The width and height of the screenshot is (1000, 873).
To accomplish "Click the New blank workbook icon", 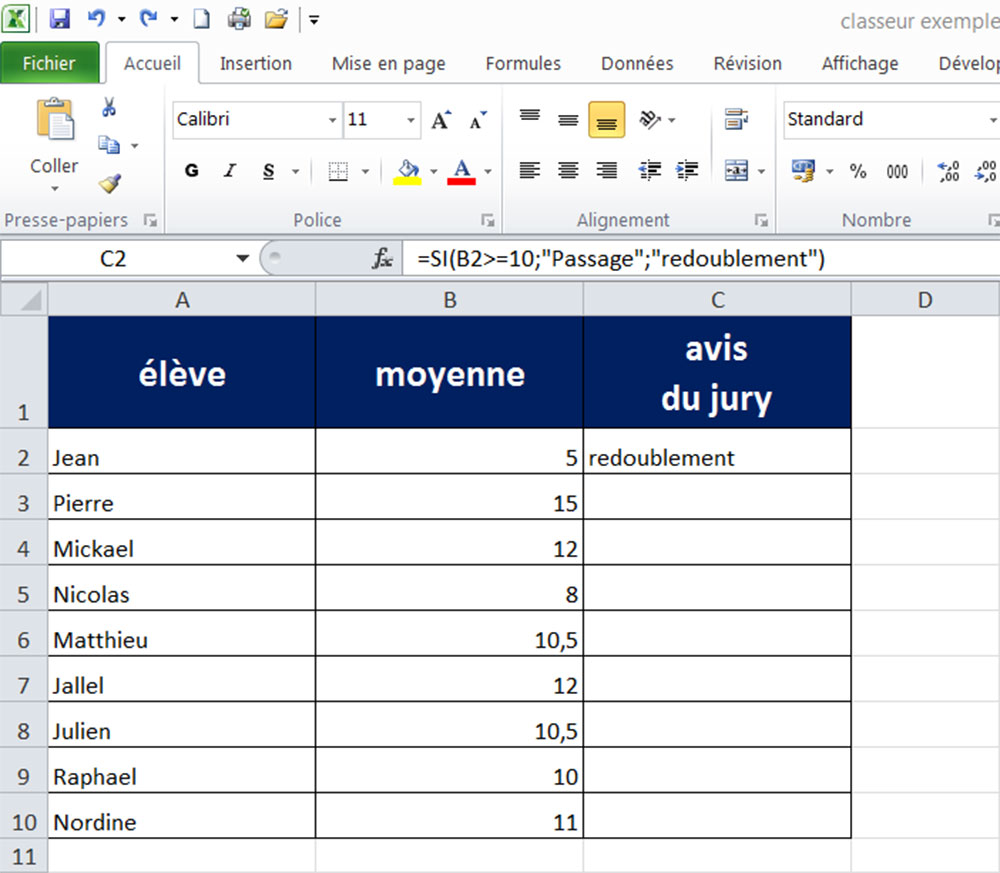I will 202,19.
